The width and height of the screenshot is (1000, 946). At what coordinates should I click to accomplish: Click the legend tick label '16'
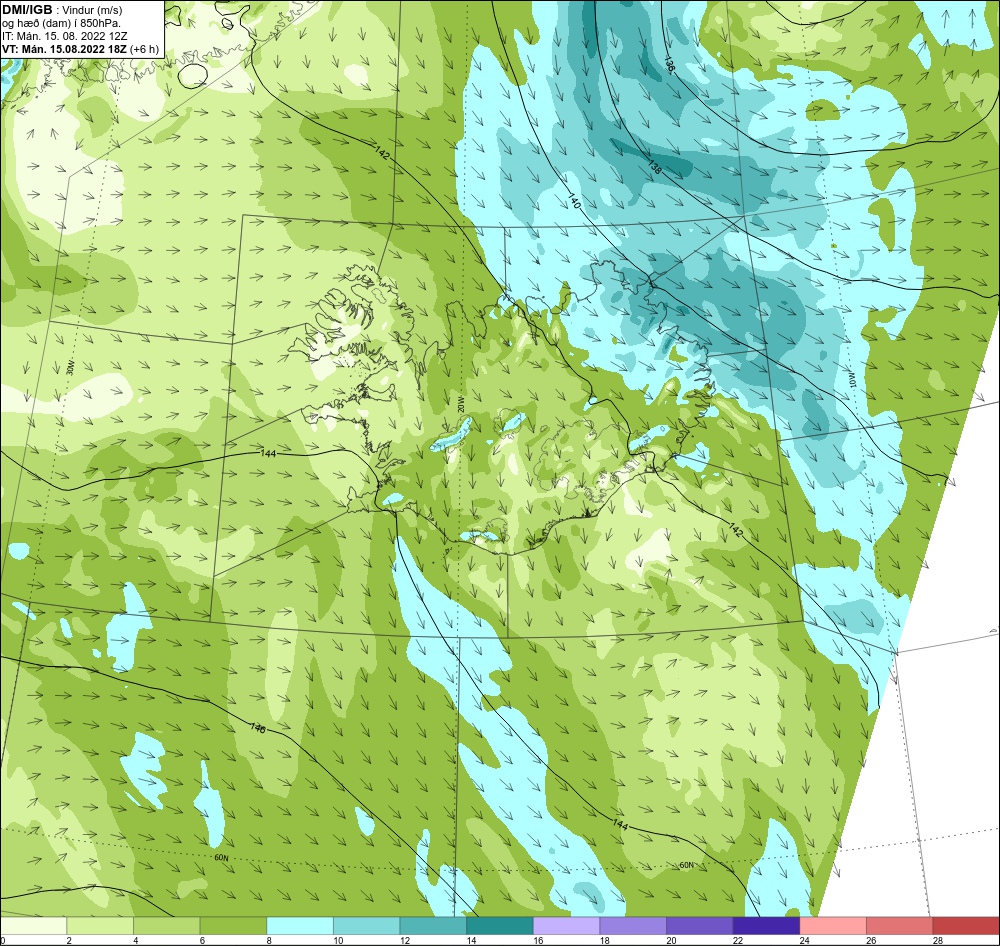[x=539, y=940]
